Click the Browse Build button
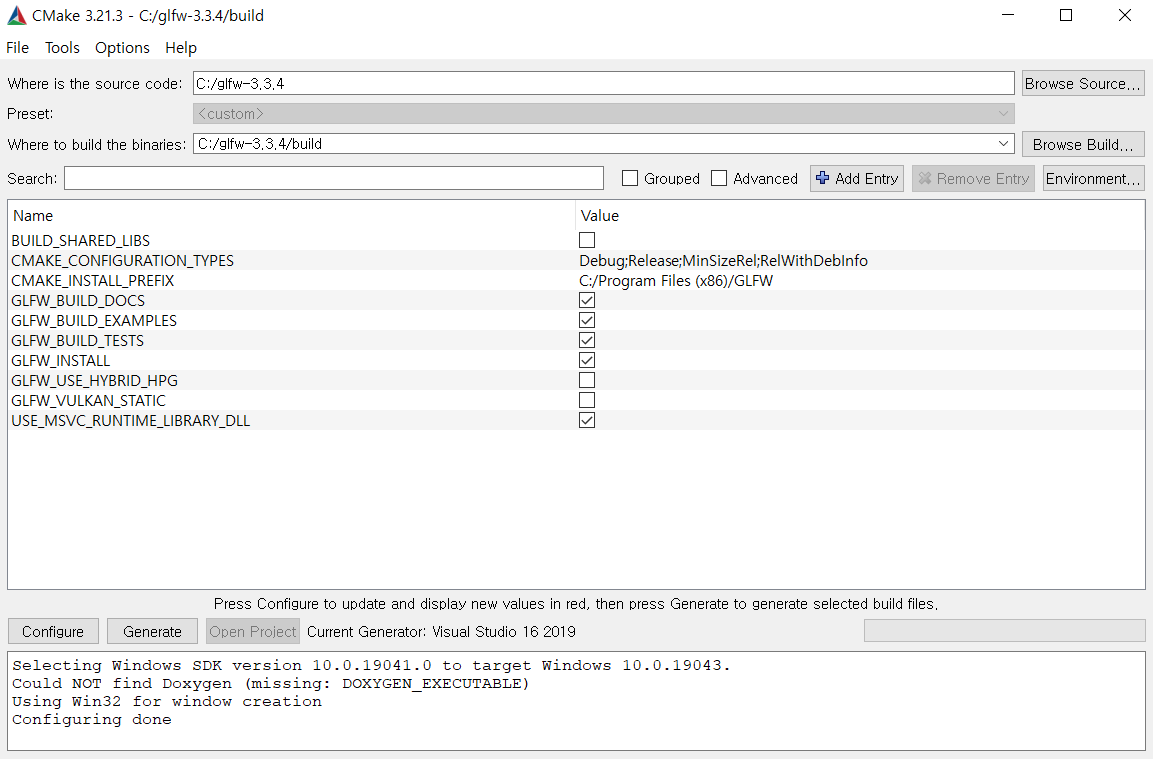1153x759 pixels. pos(1082,144)
